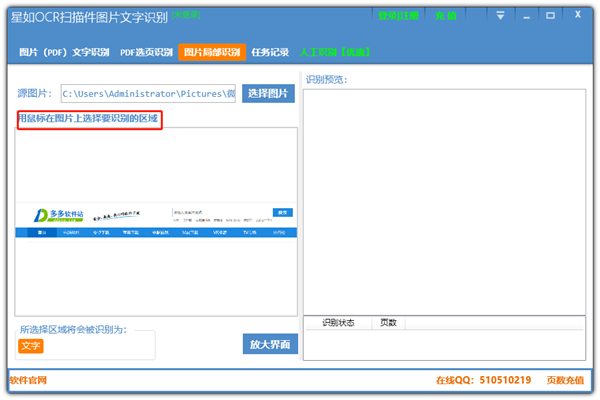Image resolution: width=600 pixels, height=400 pixels.
Task: Click the 未登录 status text
Action: pos(186,15)
